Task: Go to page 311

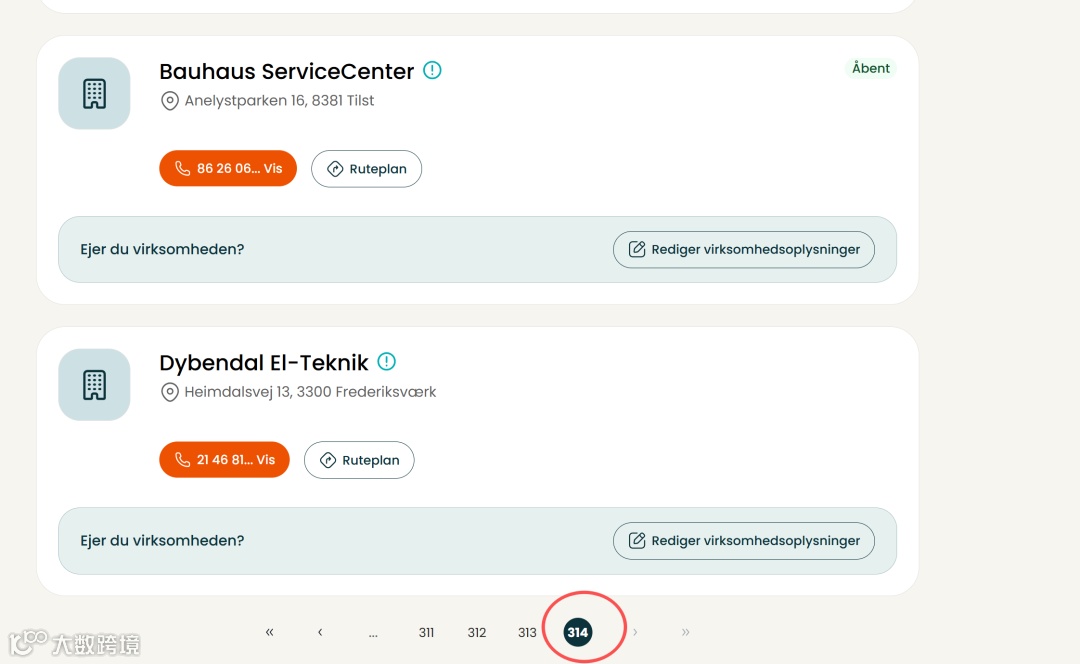Action: pos(426,632)
